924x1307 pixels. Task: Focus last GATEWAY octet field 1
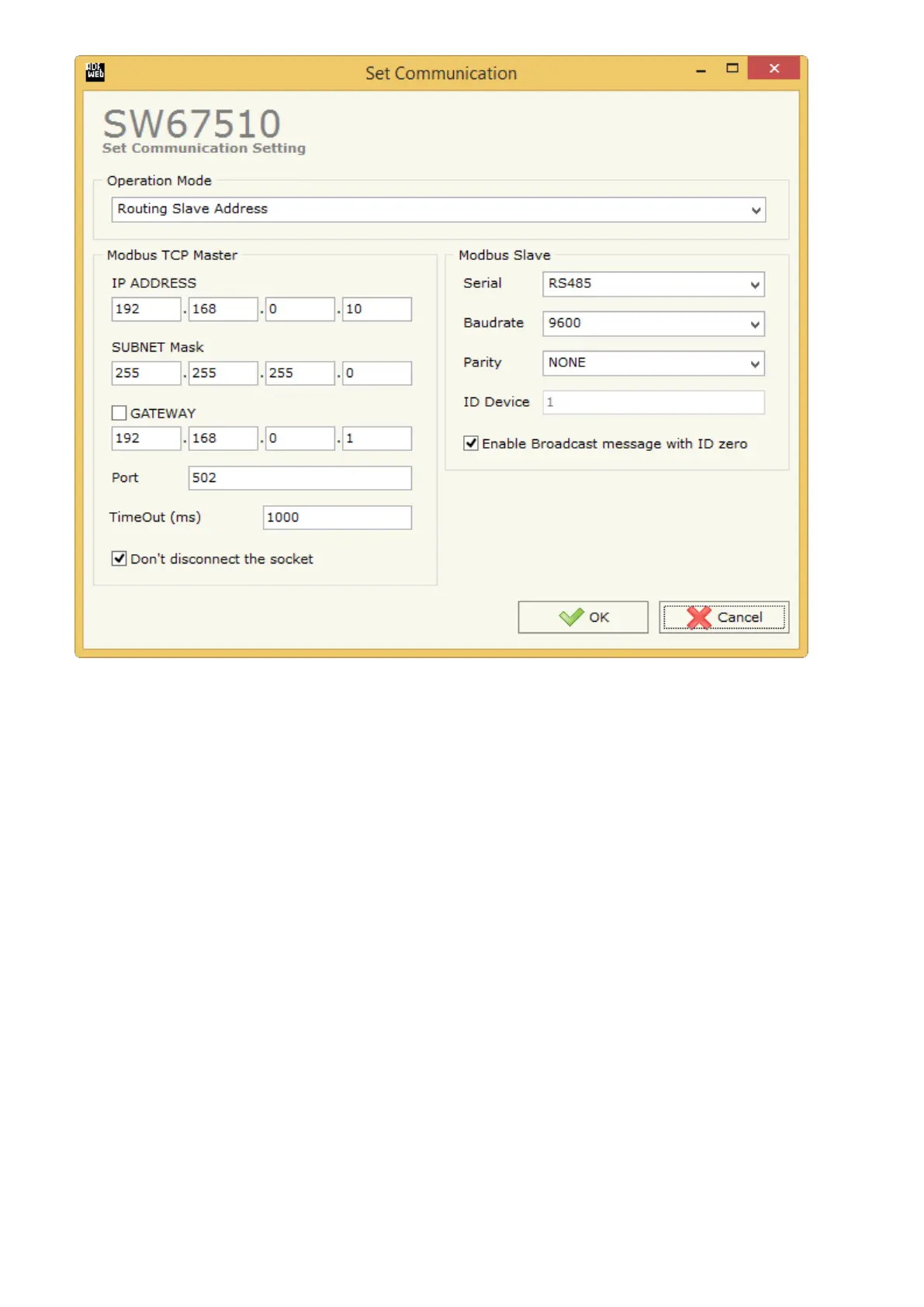[x=376, y=439]
